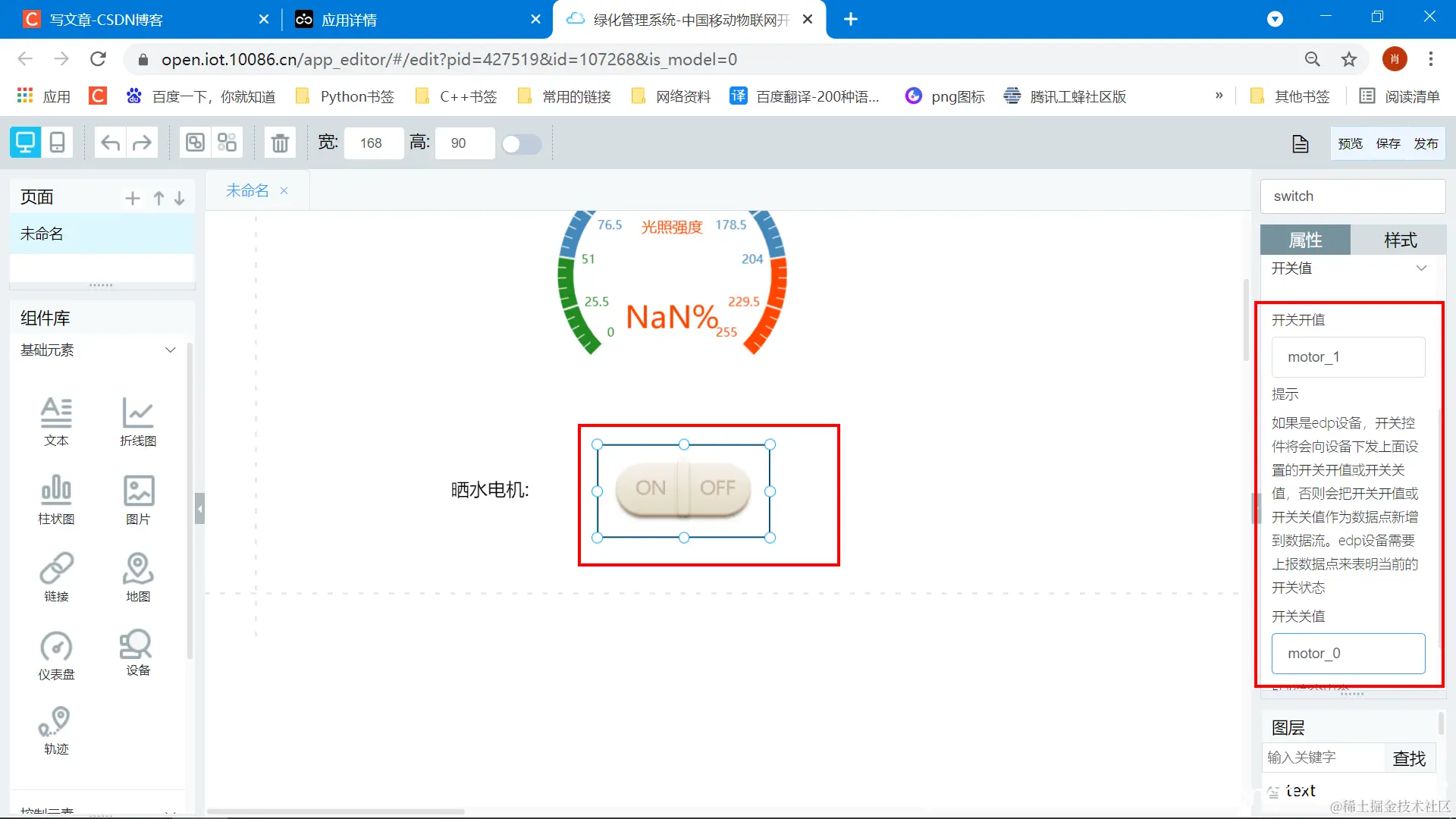Click the 保存 save button
This screenshot has width=1456, height=819.
point(1388,143)
